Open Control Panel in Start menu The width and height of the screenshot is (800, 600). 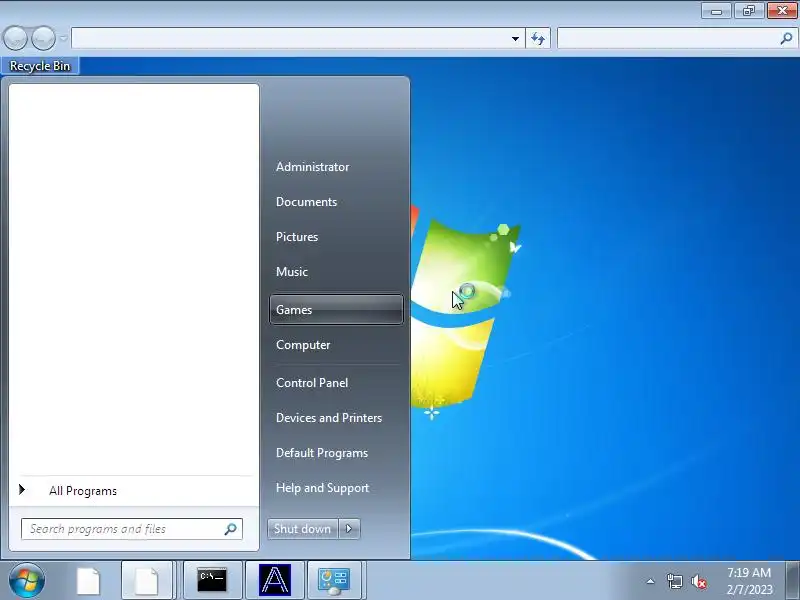pyautogui.click(x=312, y=383)
